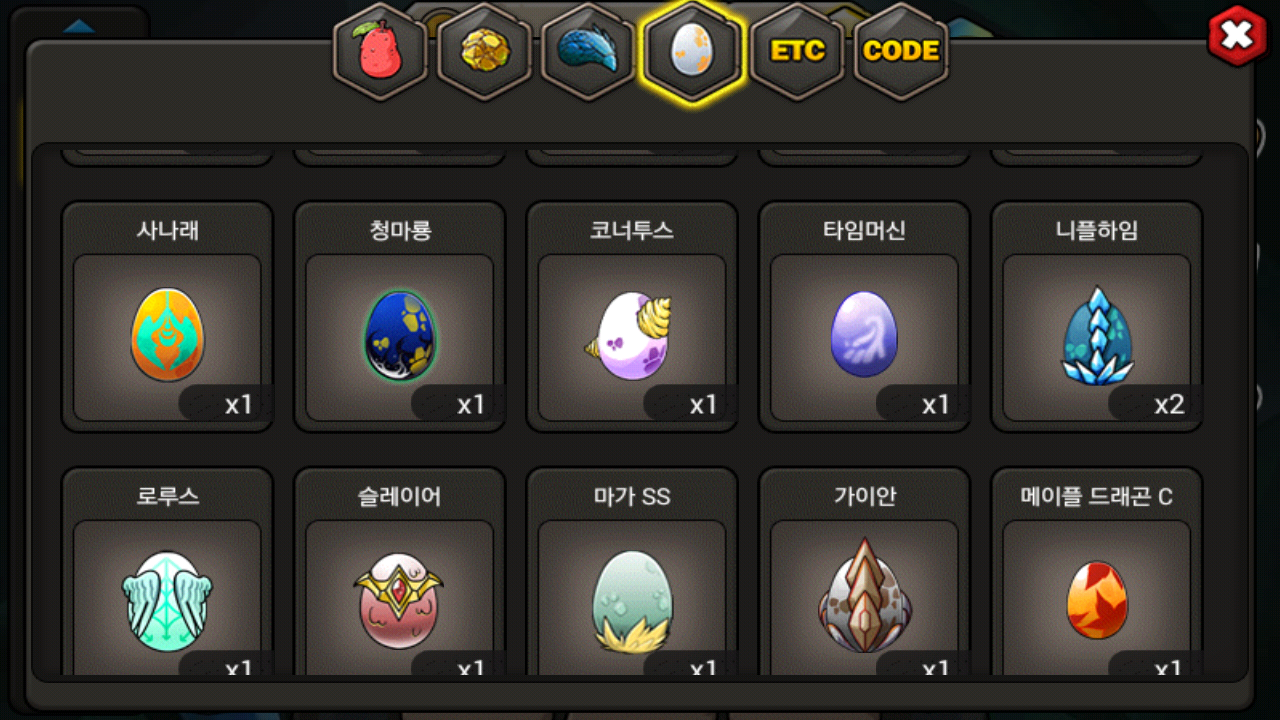Open the red fruit food tab
Image resolution: width=1280 pixels, height=720 pixels.
(380, 52)
